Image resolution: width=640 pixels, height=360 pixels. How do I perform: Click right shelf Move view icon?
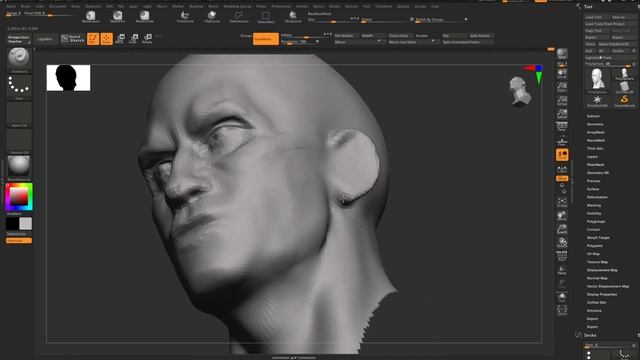pos(562,216)
